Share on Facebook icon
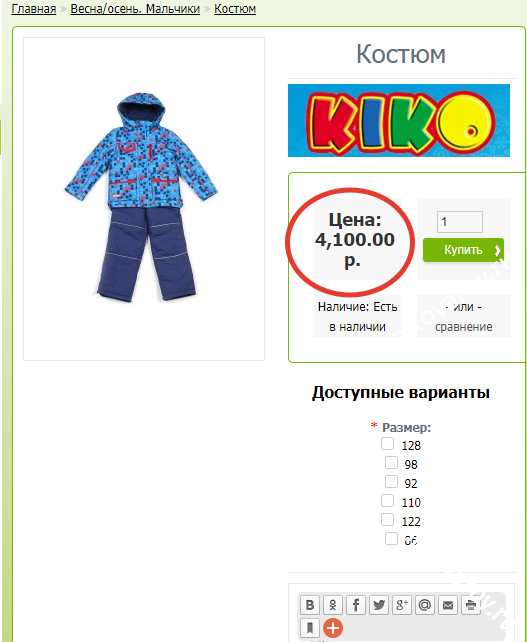 (356, 605)
